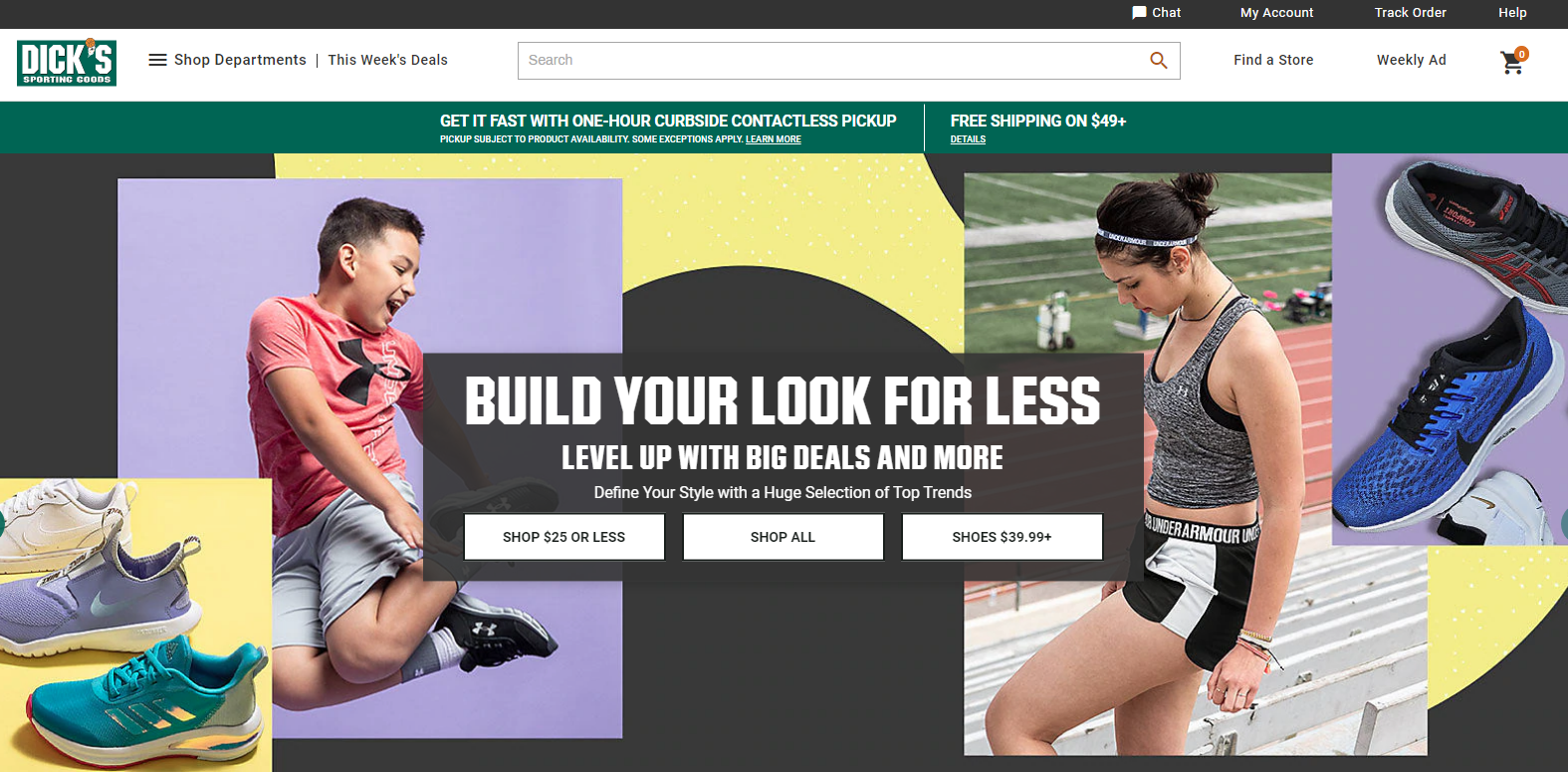Open the shopping cart icon
Screen dimensions: 1568x772
pyautogui.click(x=1513, y=61)
